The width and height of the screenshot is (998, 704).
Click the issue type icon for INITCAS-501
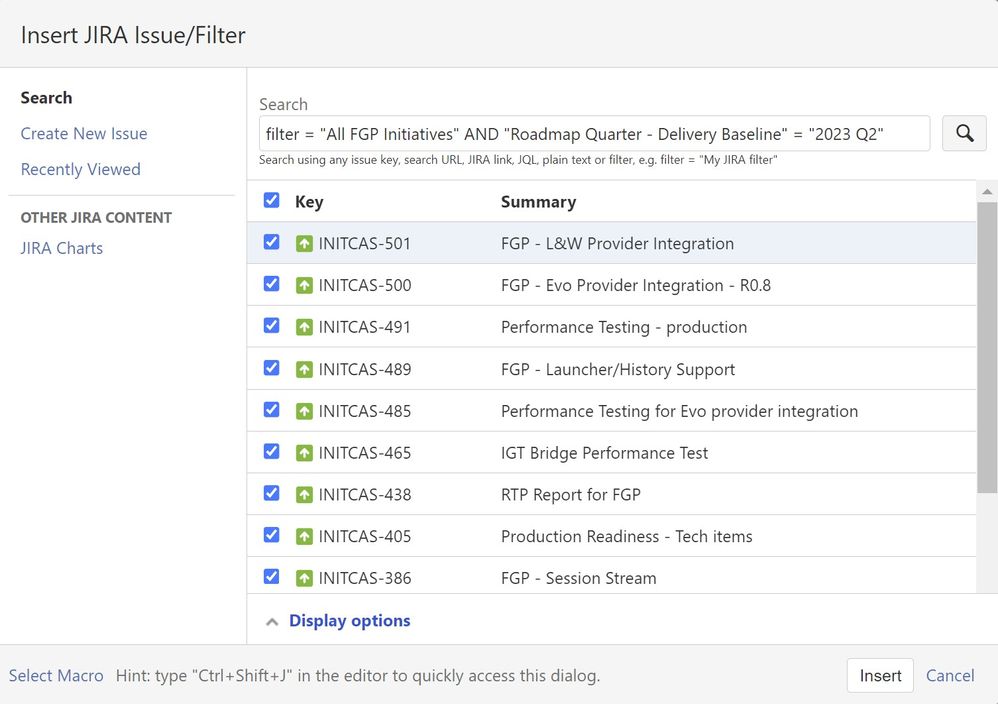pyautogui.click(x=304, y=243)
